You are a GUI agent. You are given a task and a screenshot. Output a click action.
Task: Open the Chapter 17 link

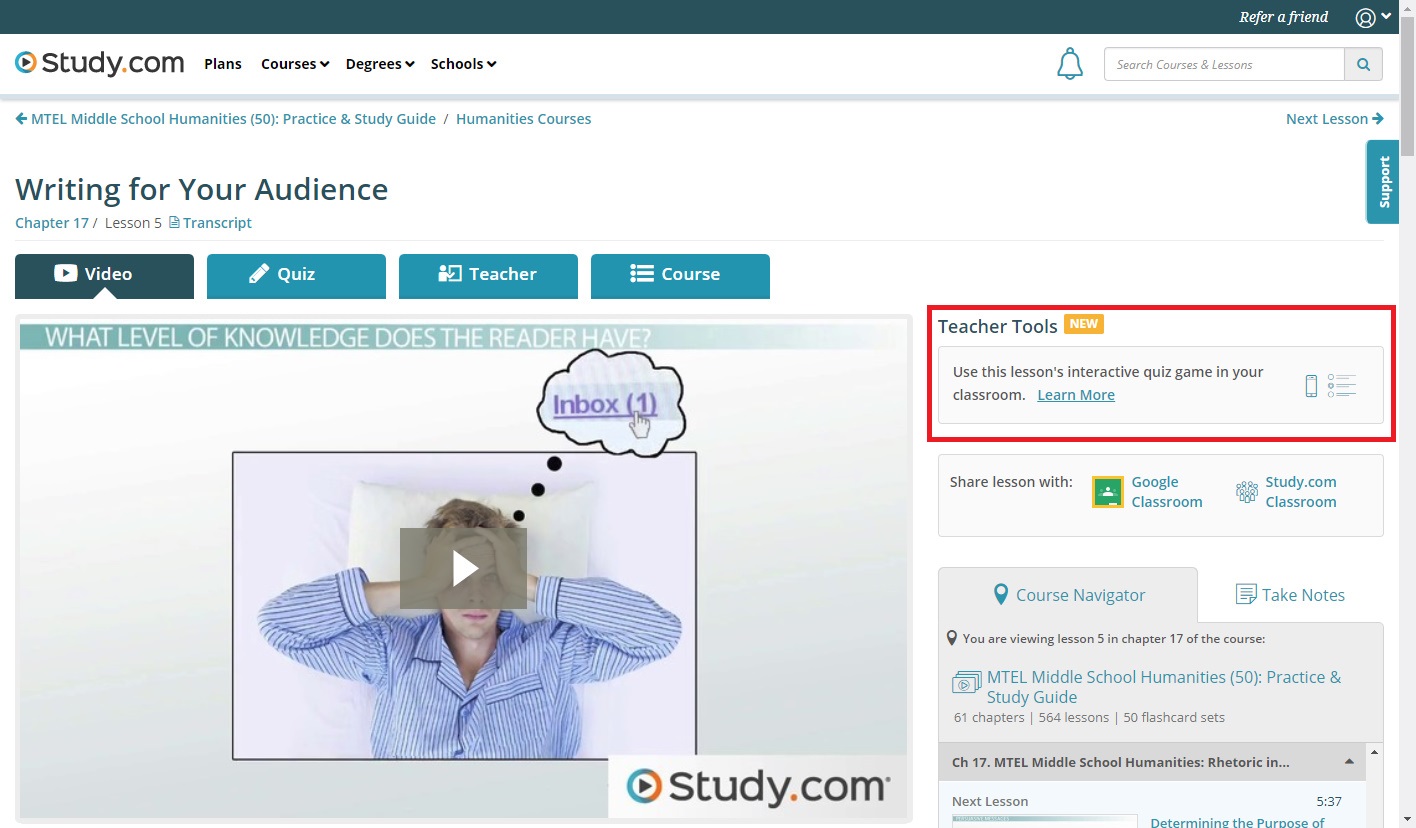[52, 222]
